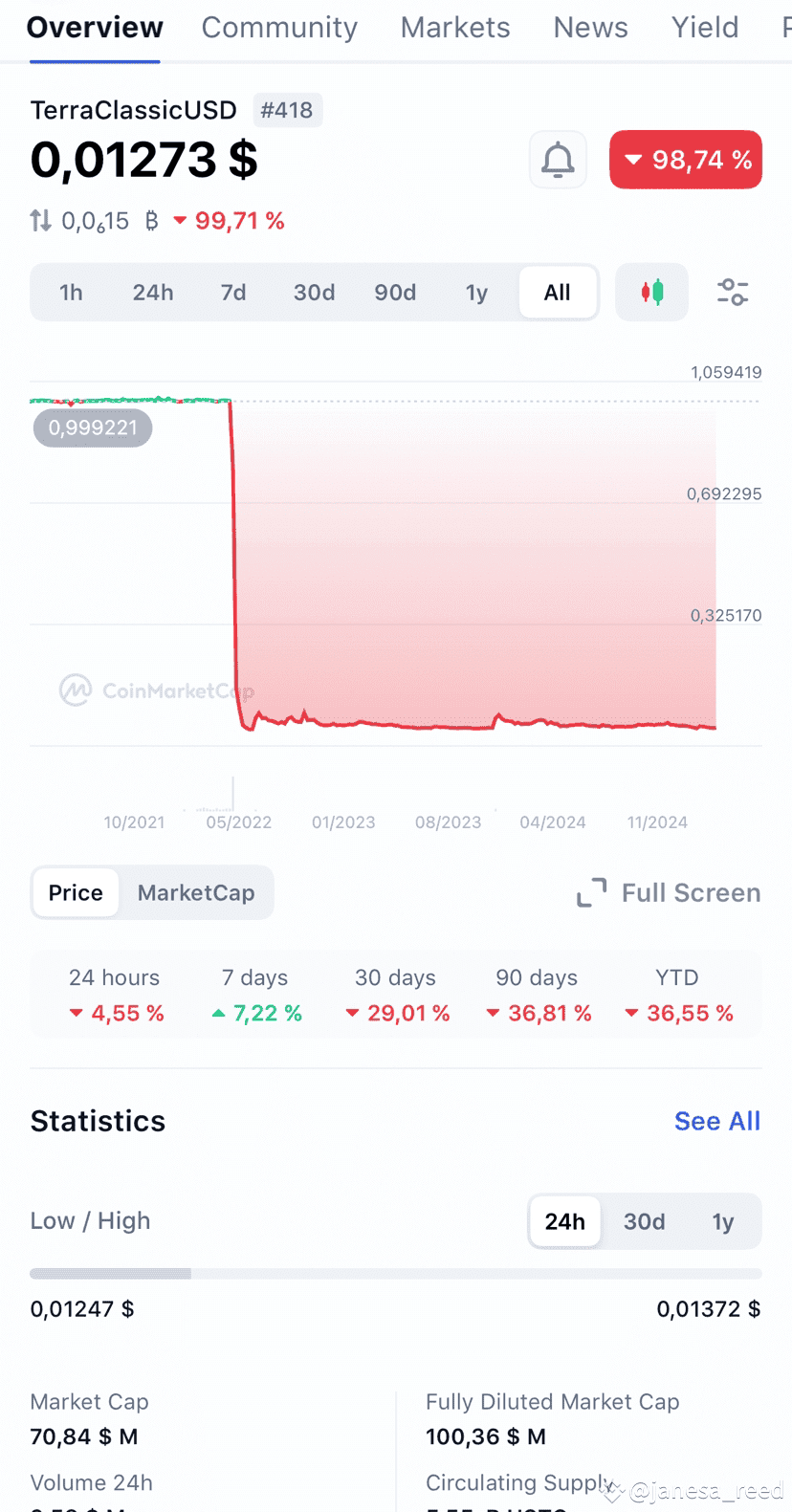
Task: Open chart settings sliders icon
Action: coord(733,292)
